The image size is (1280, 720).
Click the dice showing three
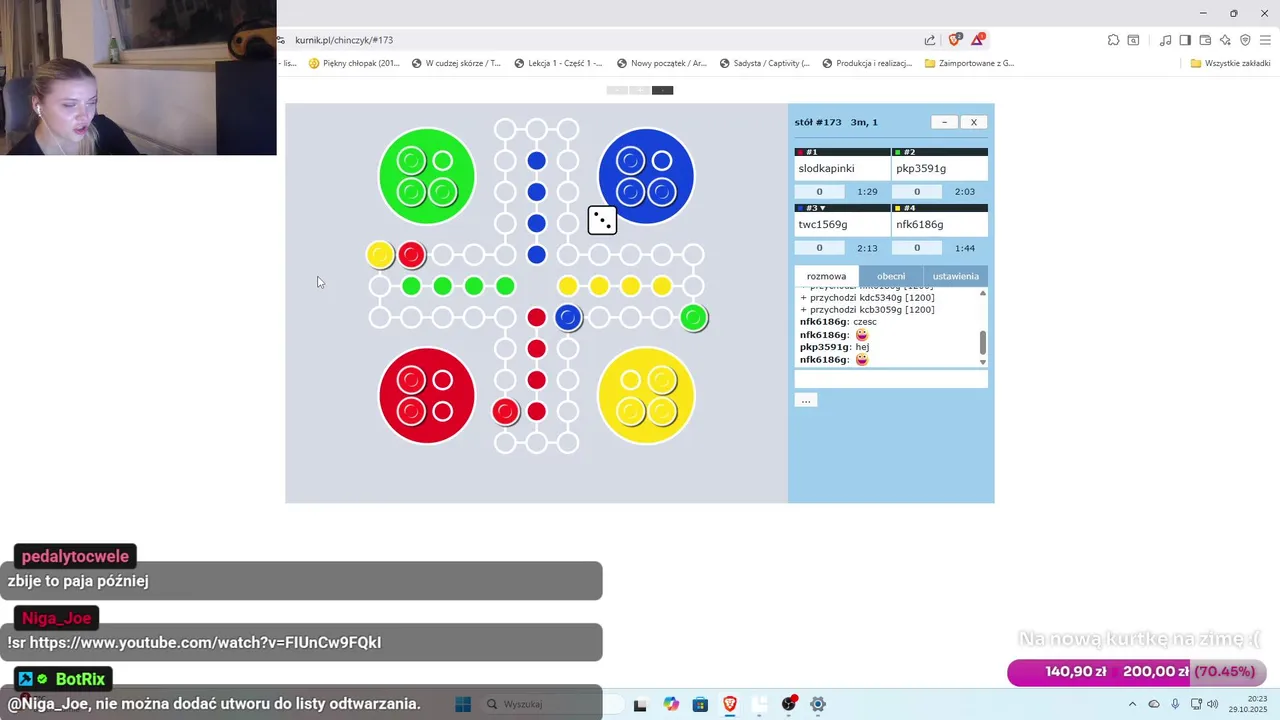(x=602, y=220)
